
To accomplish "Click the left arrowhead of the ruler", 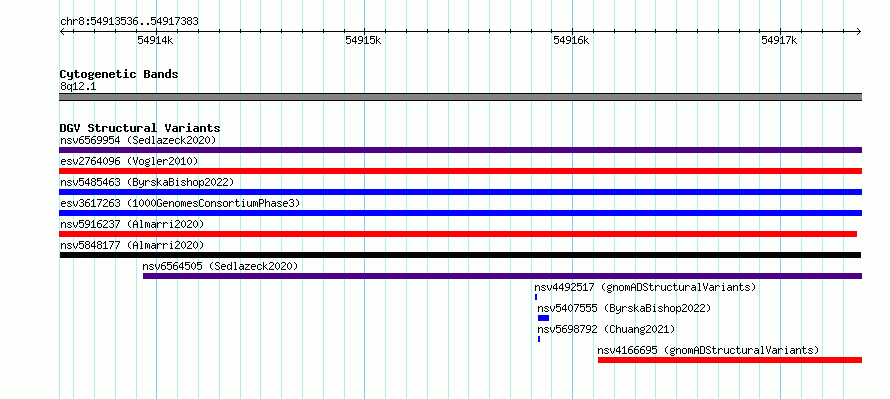I will [62, 32].
